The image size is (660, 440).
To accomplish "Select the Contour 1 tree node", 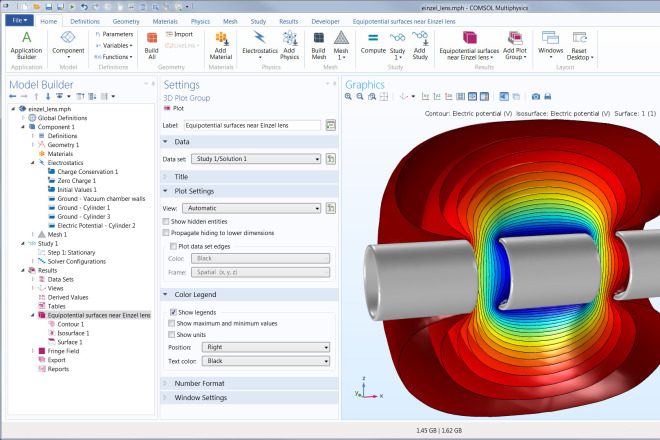I will pos(70,324).
